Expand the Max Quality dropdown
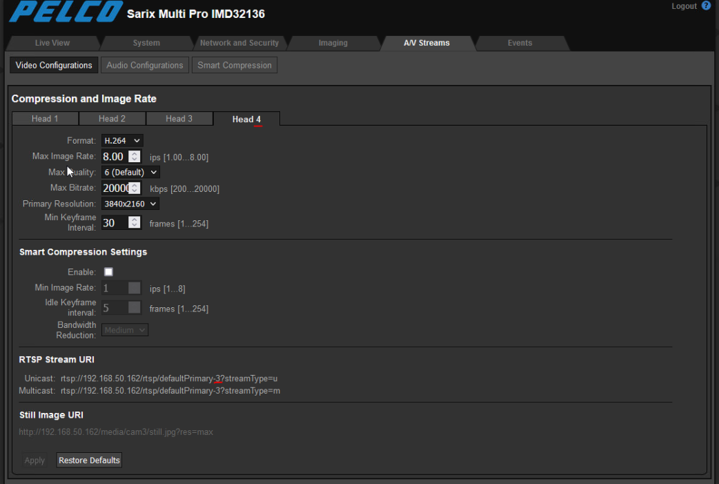The height and width of the screenshot is (484, 719). pos(130,172)
